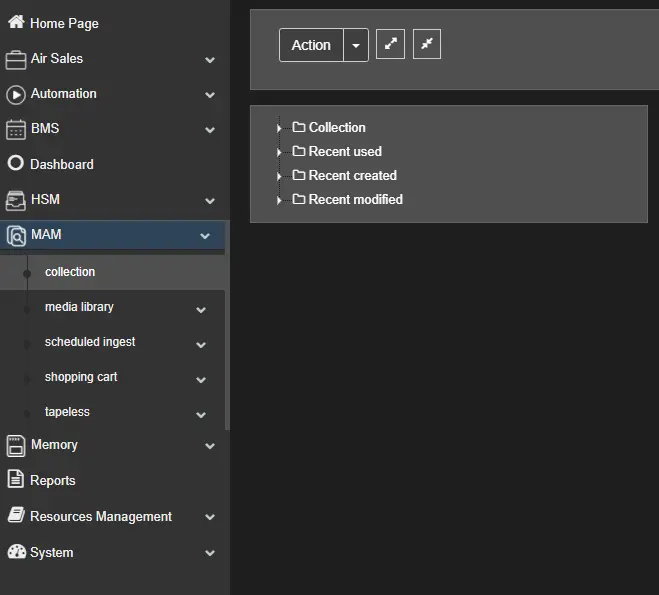
Task: Expand the media library submenu chevron
Action: coord(201,310)
